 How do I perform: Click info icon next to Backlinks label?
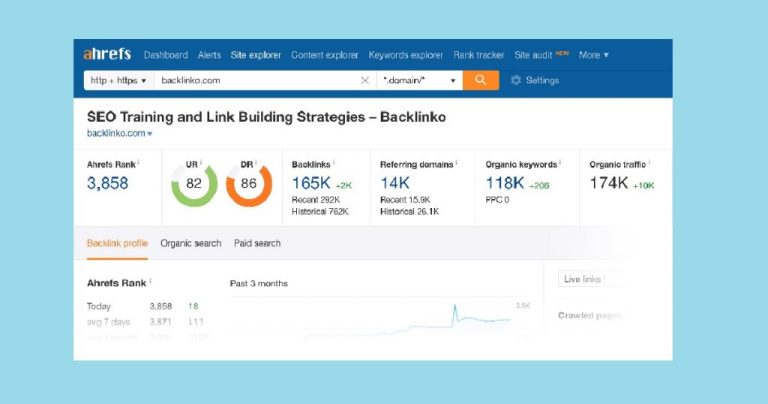[334, 163]
